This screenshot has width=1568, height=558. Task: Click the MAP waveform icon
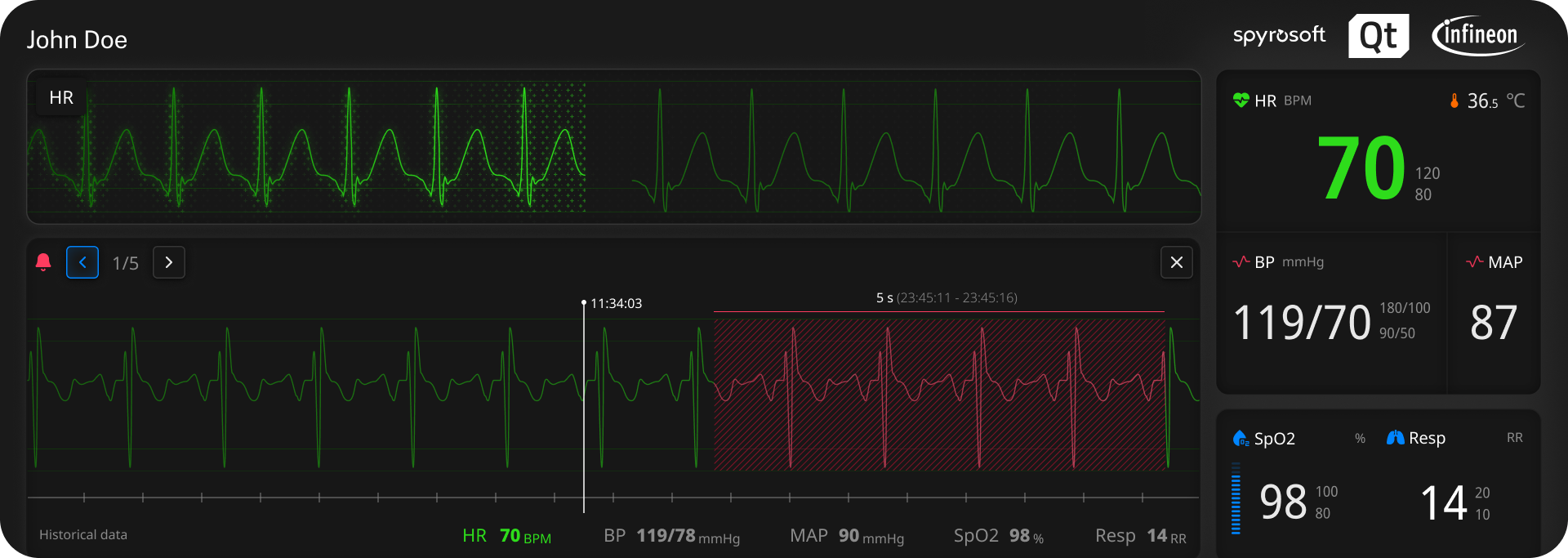click(1474, 262)
